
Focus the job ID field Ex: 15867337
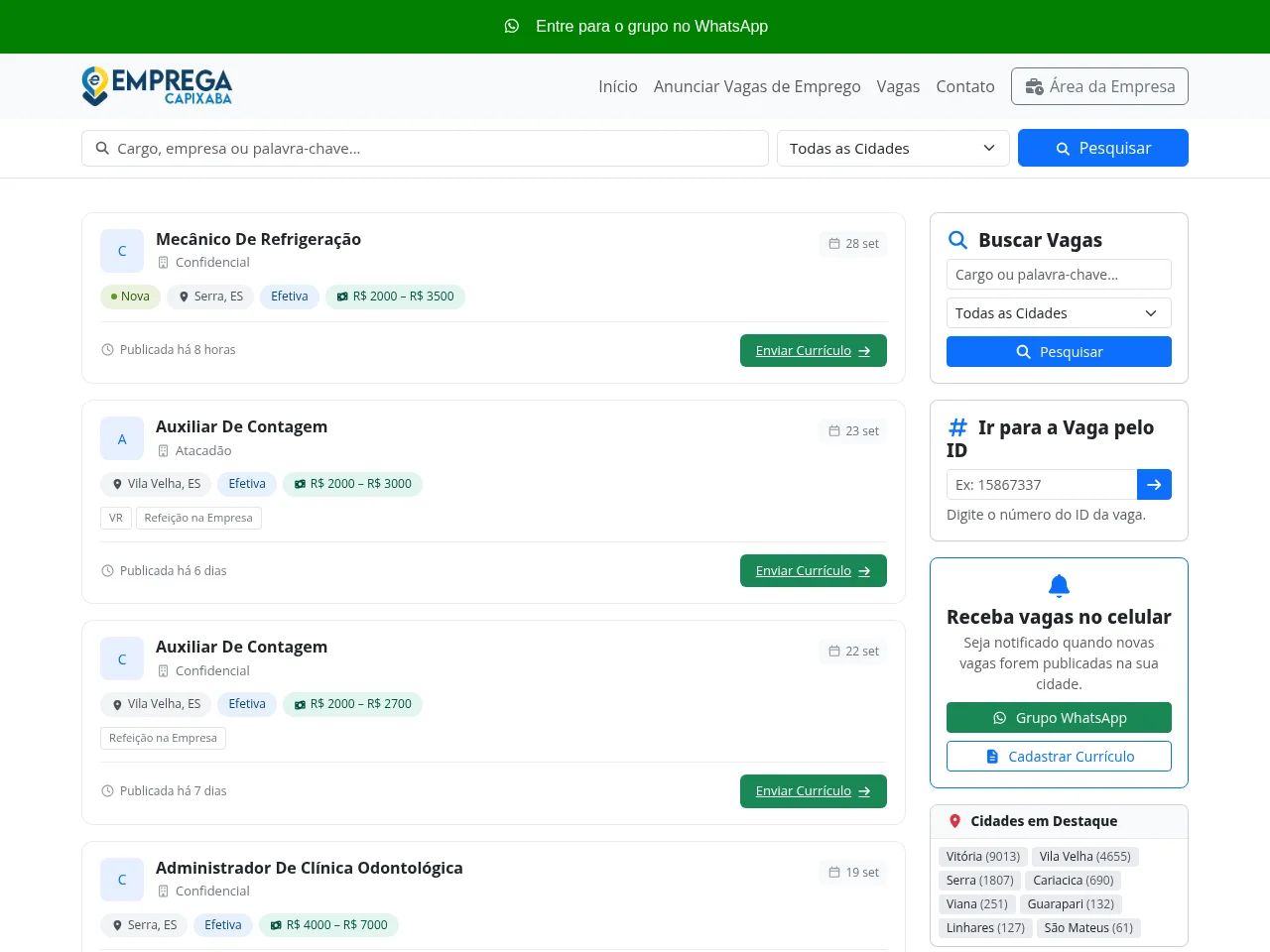point(1042,484)
